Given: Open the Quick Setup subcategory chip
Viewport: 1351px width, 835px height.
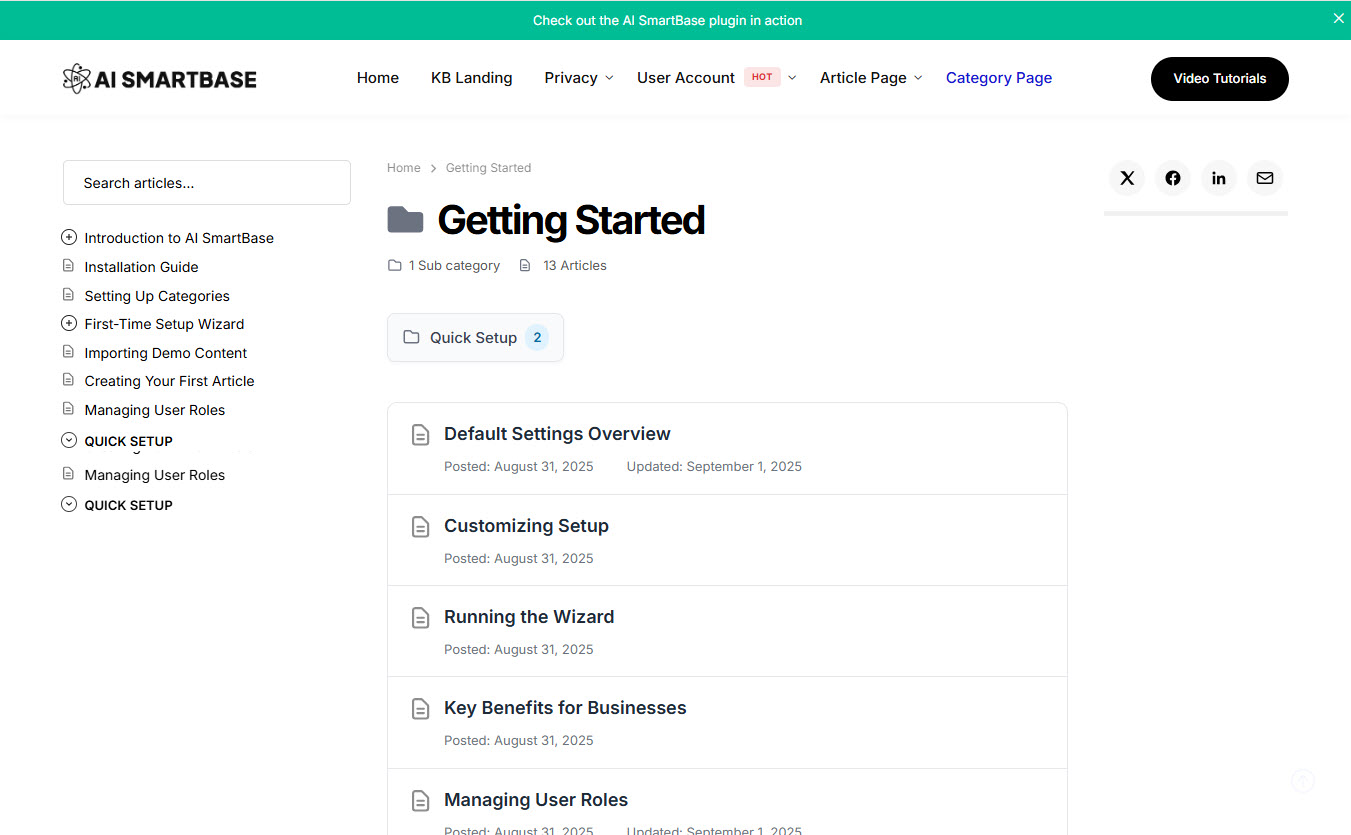Looking at the screenshot, I should (475, 337).
